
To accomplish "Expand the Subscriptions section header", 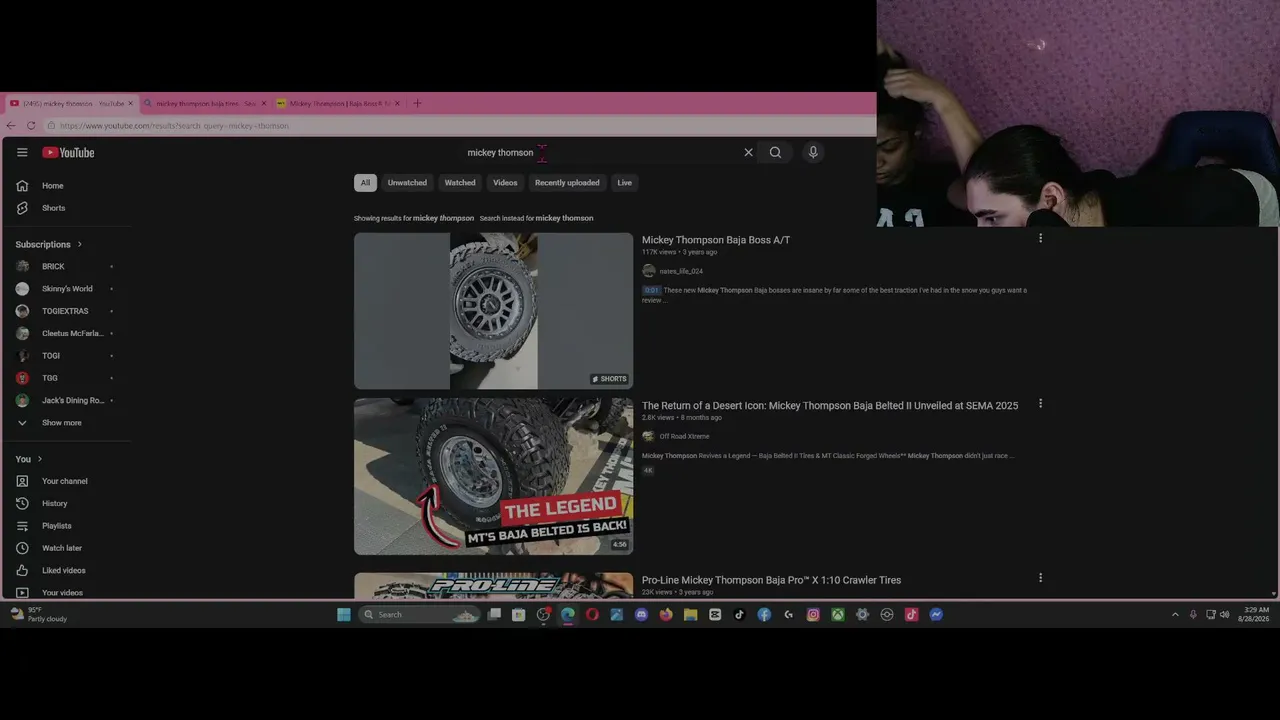I will 49,244.
